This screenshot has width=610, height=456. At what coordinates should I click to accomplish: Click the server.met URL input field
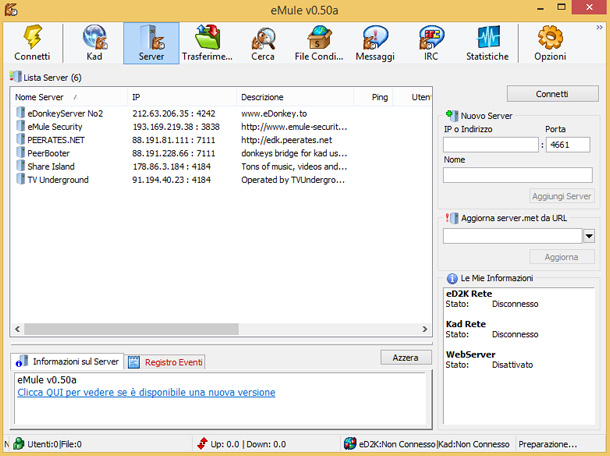click(513, 236)
